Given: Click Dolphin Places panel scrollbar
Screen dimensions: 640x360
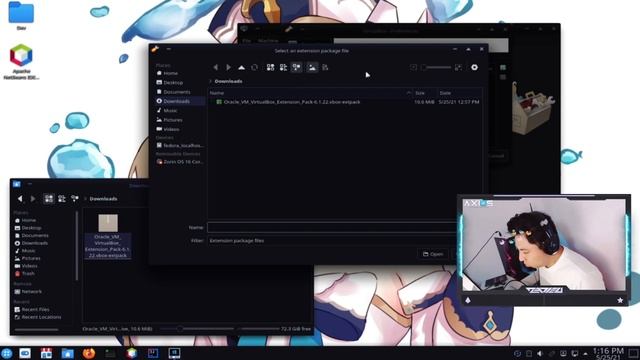Looking at the screenshot, I should tap(77, 246).
